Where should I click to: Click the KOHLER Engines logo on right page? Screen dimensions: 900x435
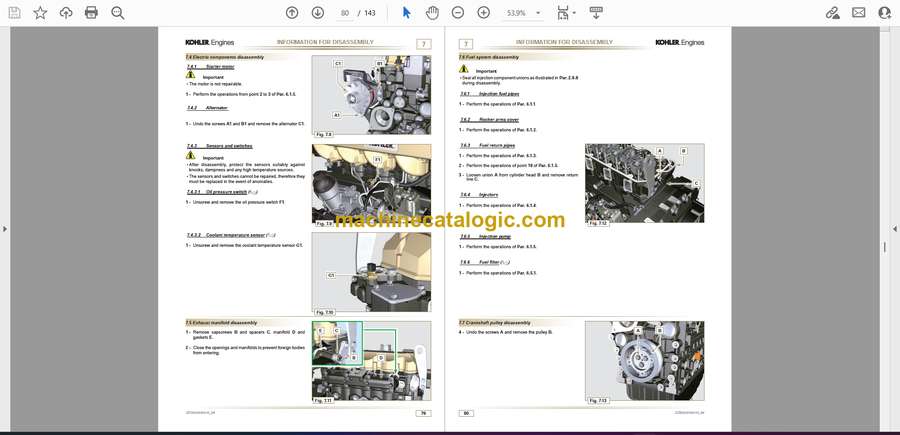click(x=680, y=42)
